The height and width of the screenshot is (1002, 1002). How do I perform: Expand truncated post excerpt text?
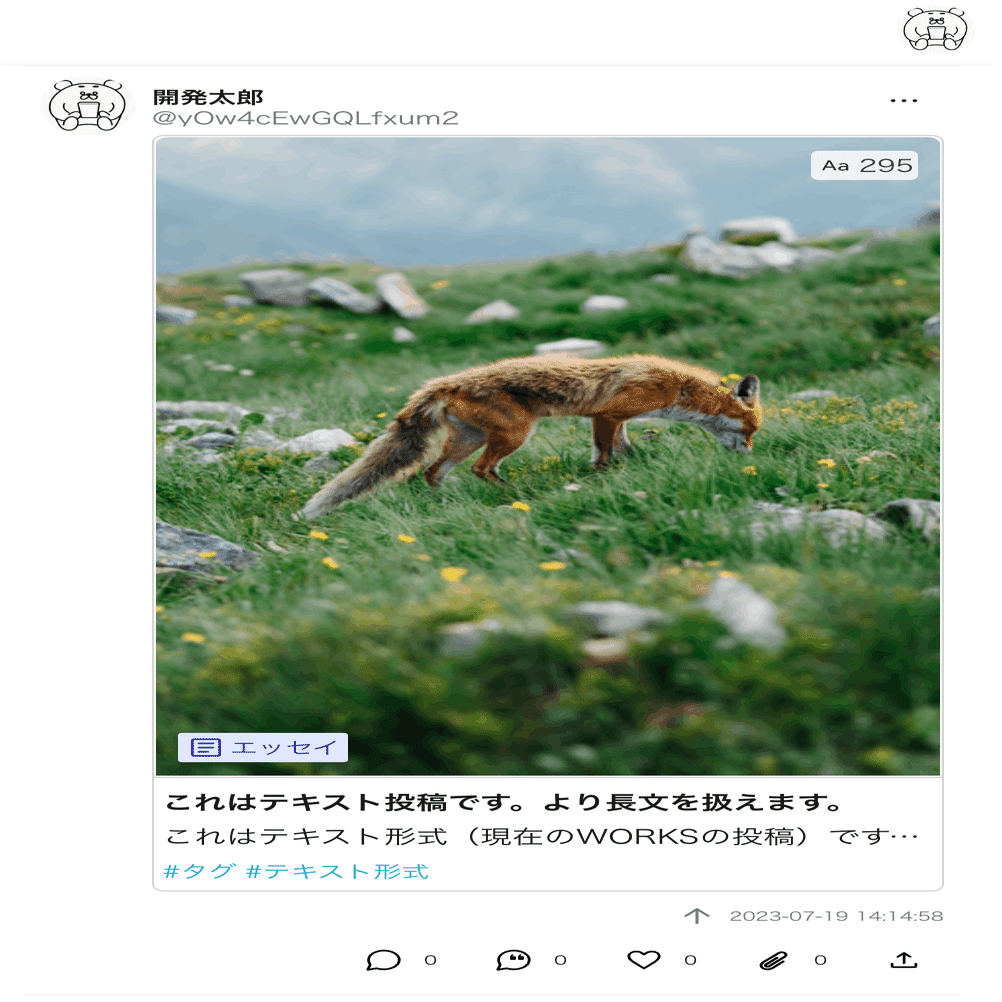coord(542,836)
